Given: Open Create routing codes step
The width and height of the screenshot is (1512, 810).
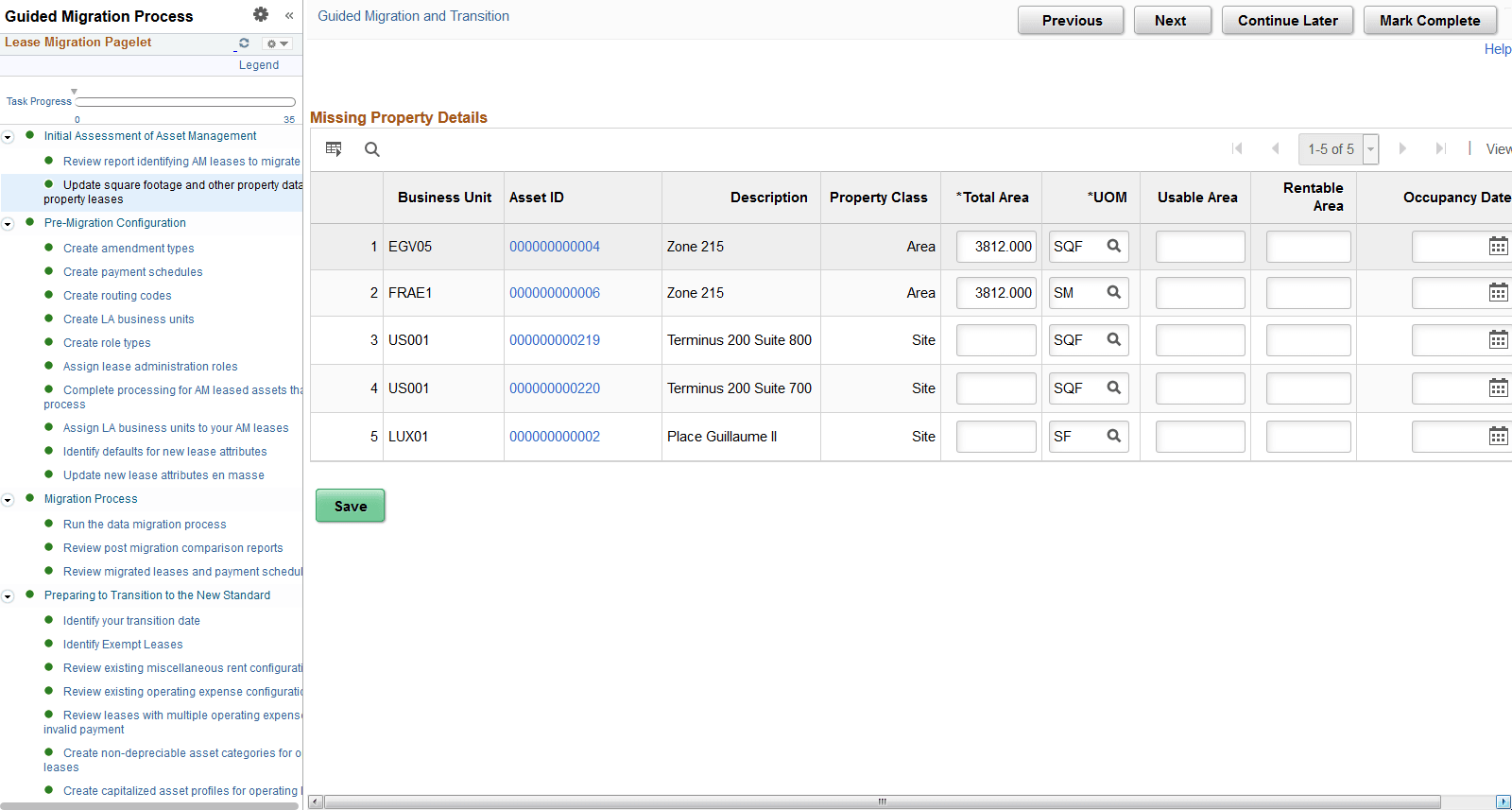Looking at the screenshot, I should tap(117, 296).
